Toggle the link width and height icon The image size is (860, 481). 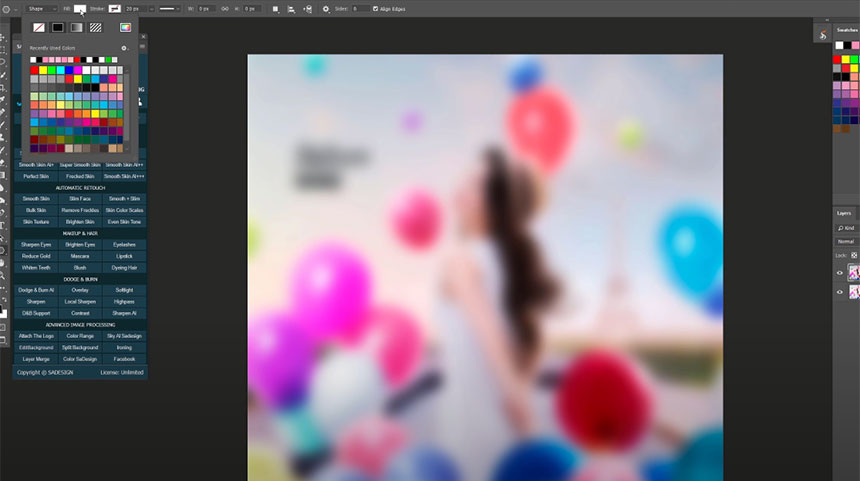(x=225, y=9)
